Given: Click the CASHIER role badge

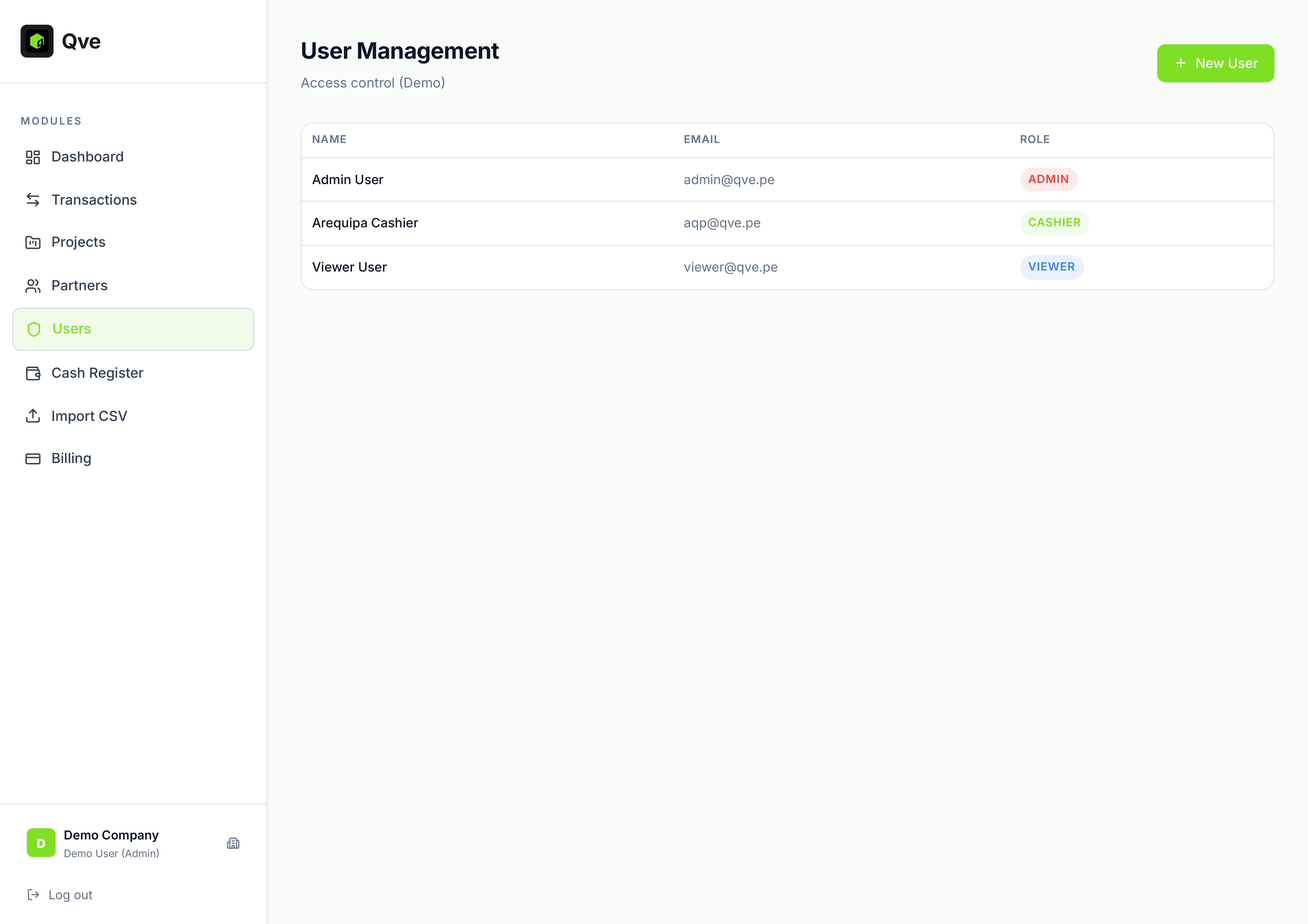Looking at the screenshot, I should 1054,223.
